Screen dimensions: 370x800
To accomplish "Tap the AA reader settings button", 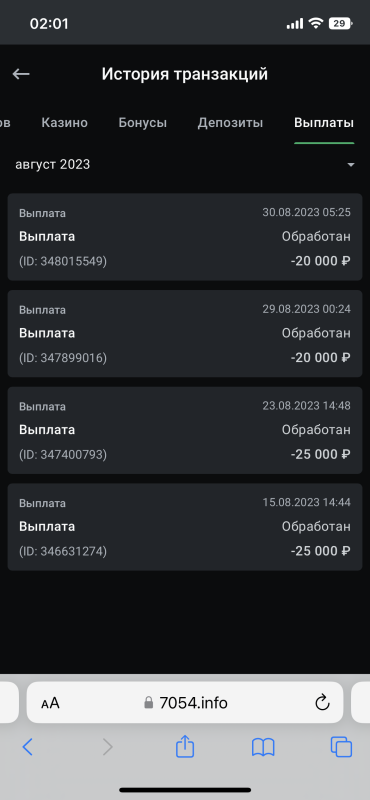I will (x=51, y=704).
